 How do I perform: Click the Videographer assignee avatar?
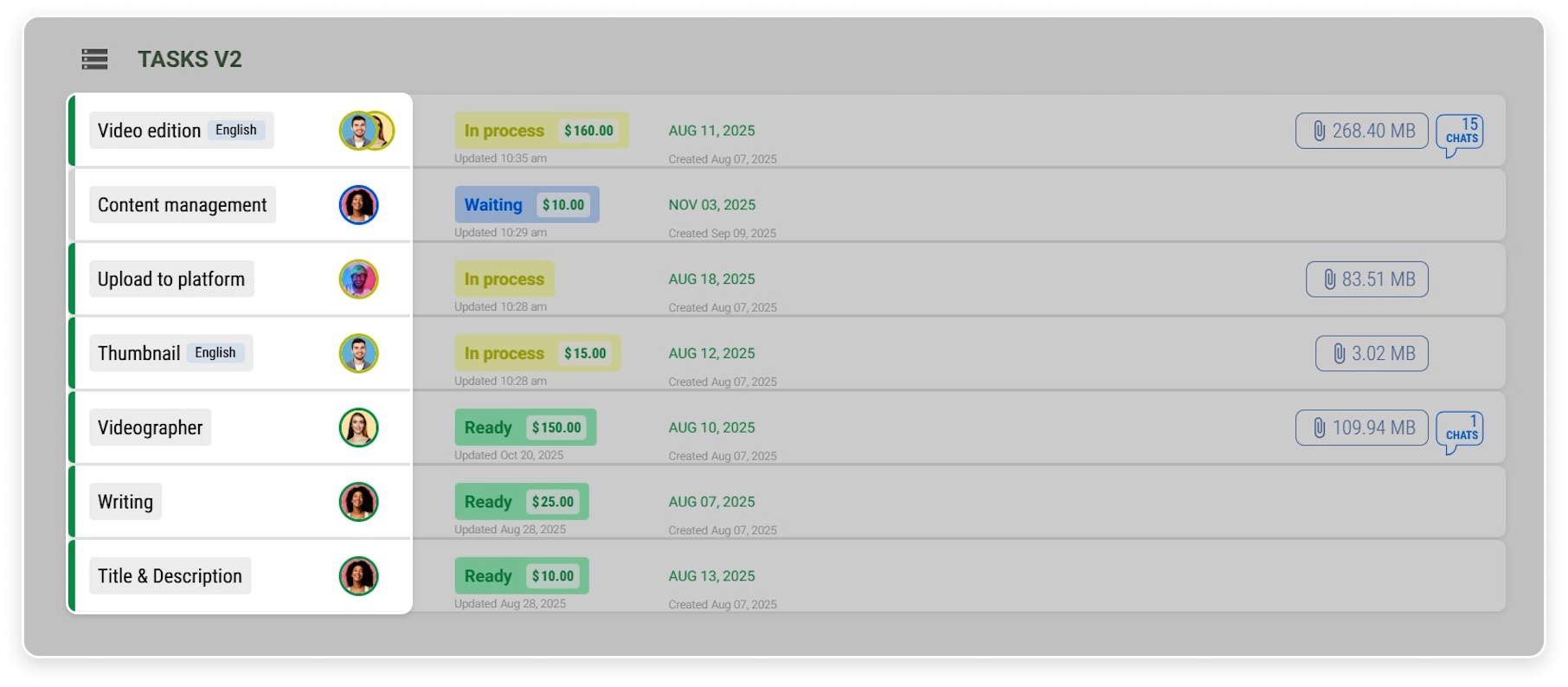[x=358, y=428]
